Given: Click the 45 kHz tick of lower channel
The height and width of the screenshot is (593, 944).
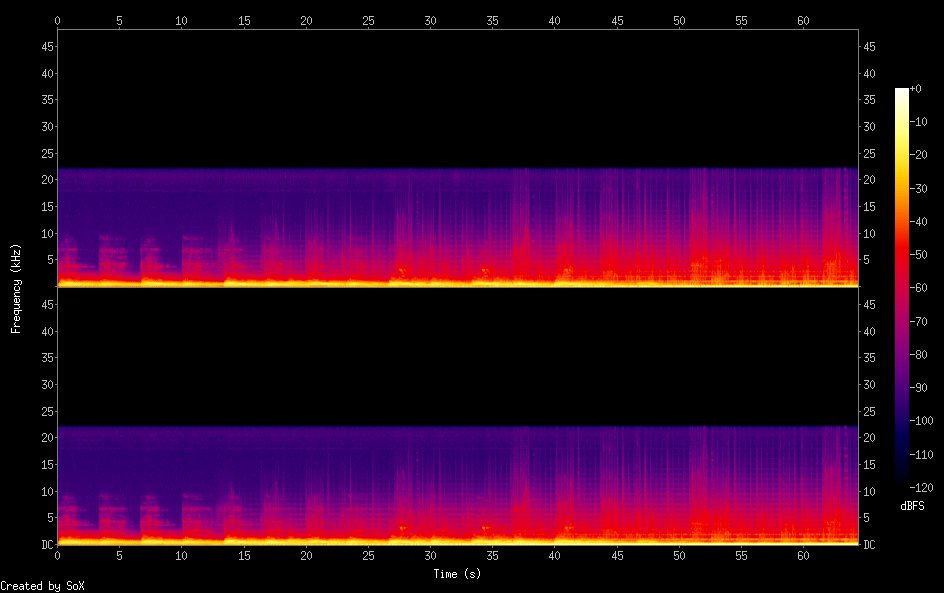Looking at the screenshot, I should pos(47,305).
